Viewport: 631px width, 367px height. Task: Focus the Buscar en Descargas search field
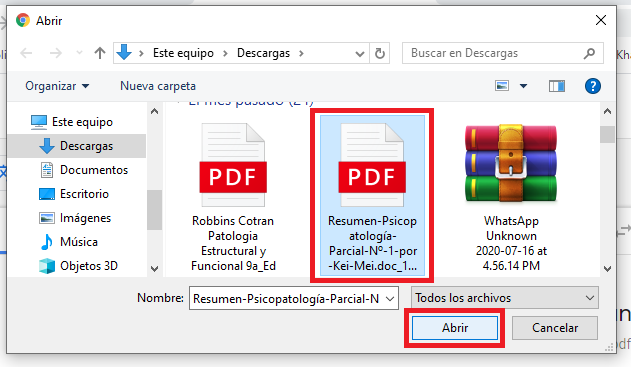click(x=495, y=53)
